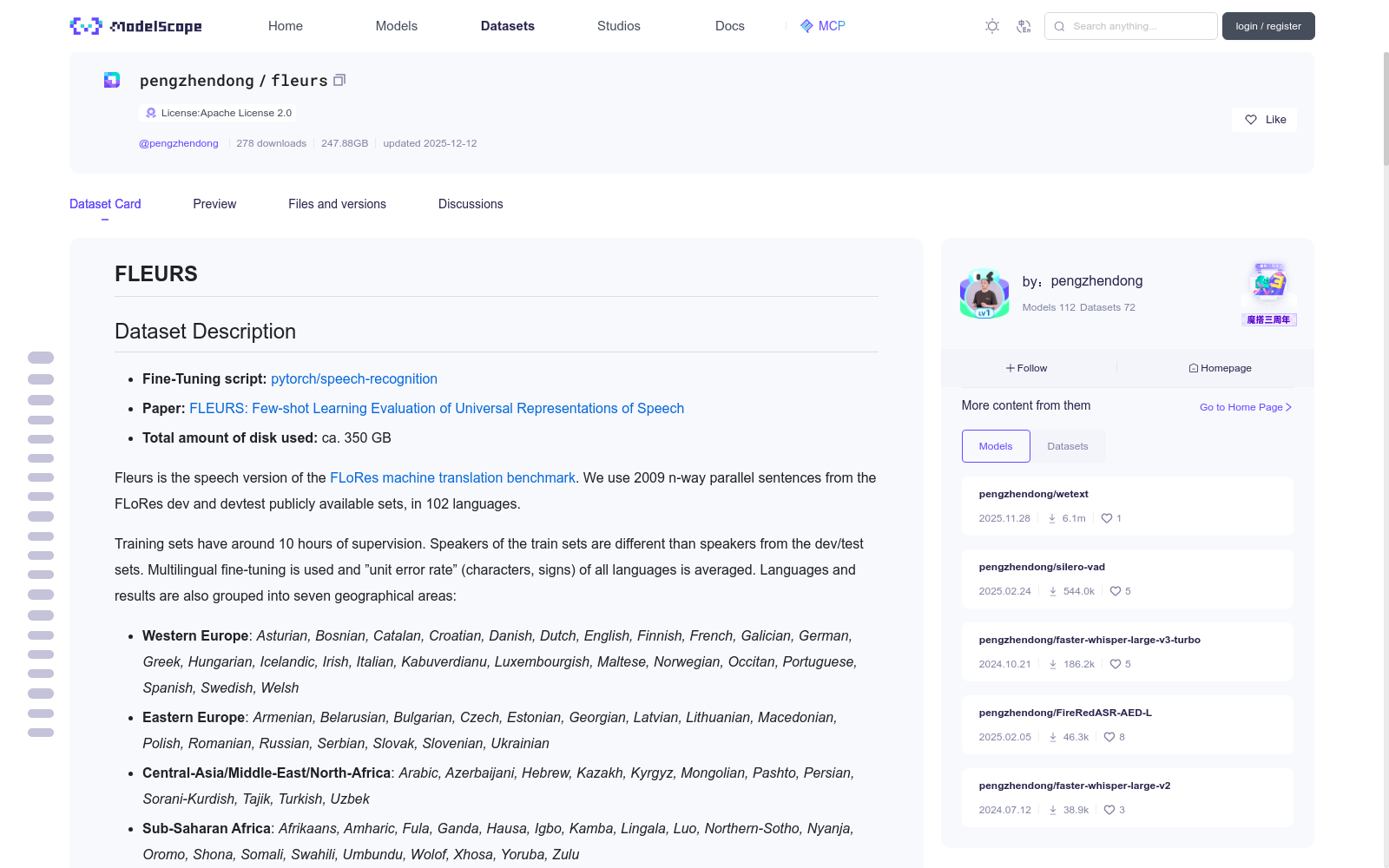Switch to the Dataset Card tab
The image size is (1389, 868).
tap(105, 204)
